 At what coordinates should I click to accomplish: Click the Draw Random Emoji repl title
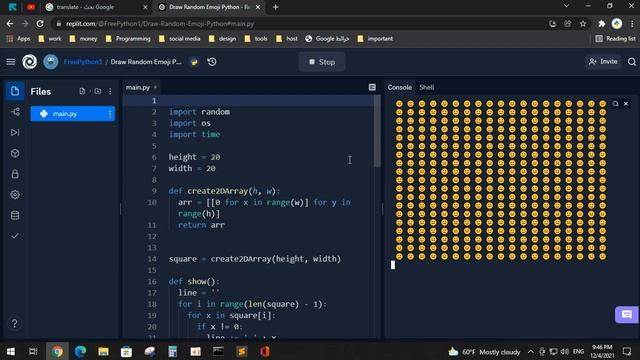tap(146, 62)
